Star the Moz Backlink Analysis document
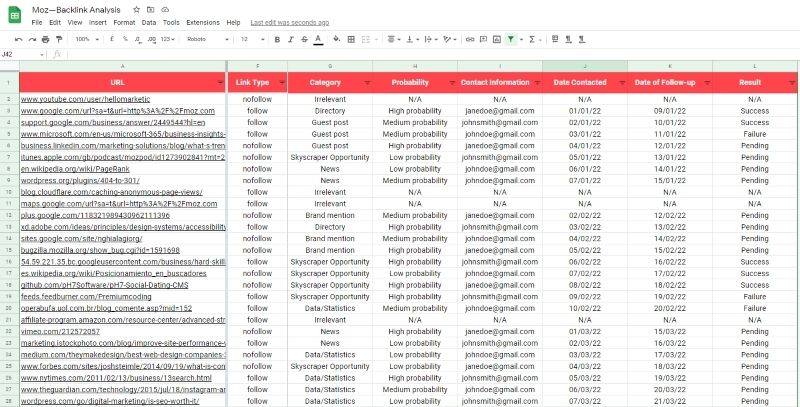 click(136, 10)
